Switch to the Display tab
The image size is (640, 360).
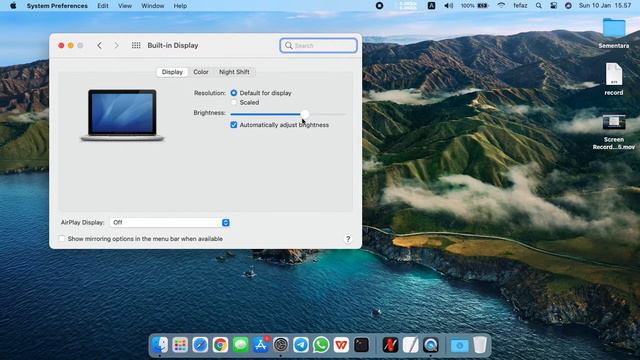[172, 72]
